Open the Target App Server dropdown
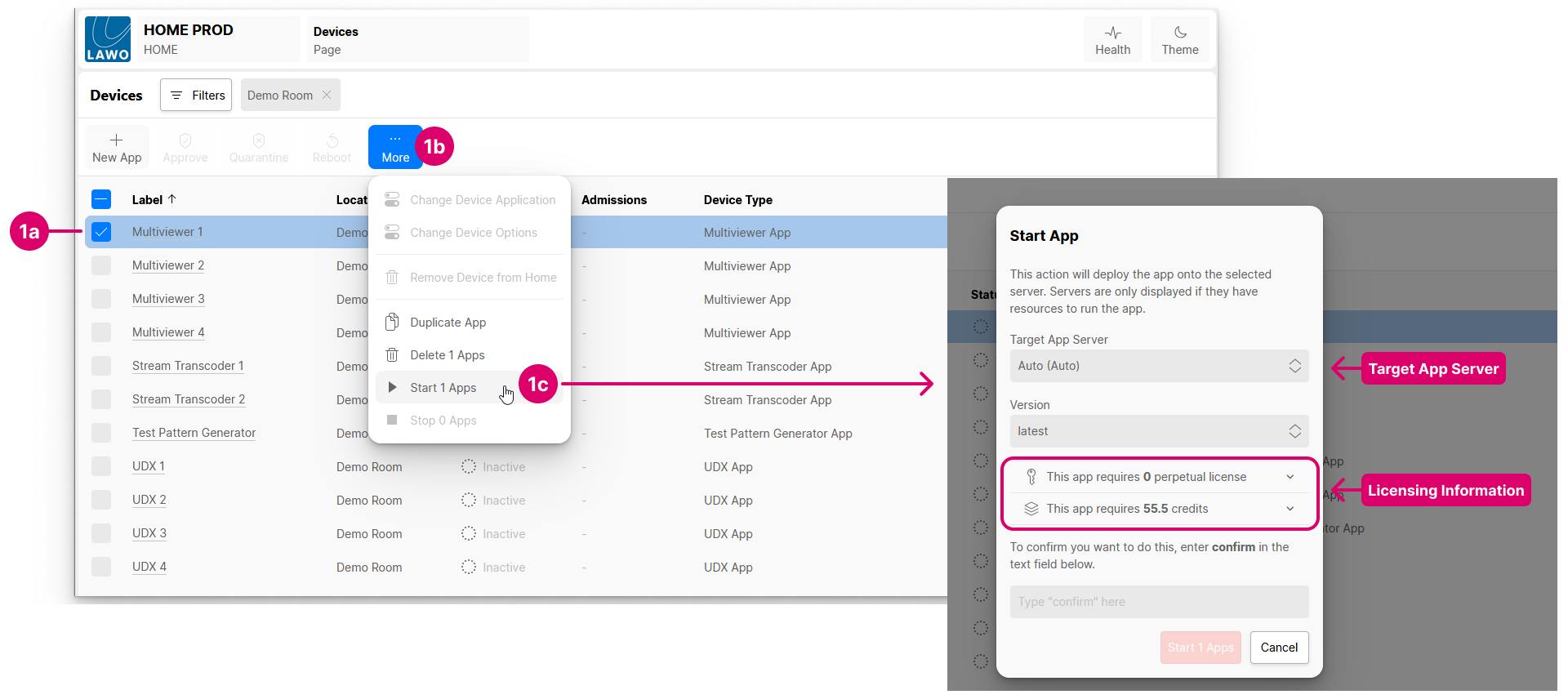This screenshot has width=1568, height=699. (1159, 366)
